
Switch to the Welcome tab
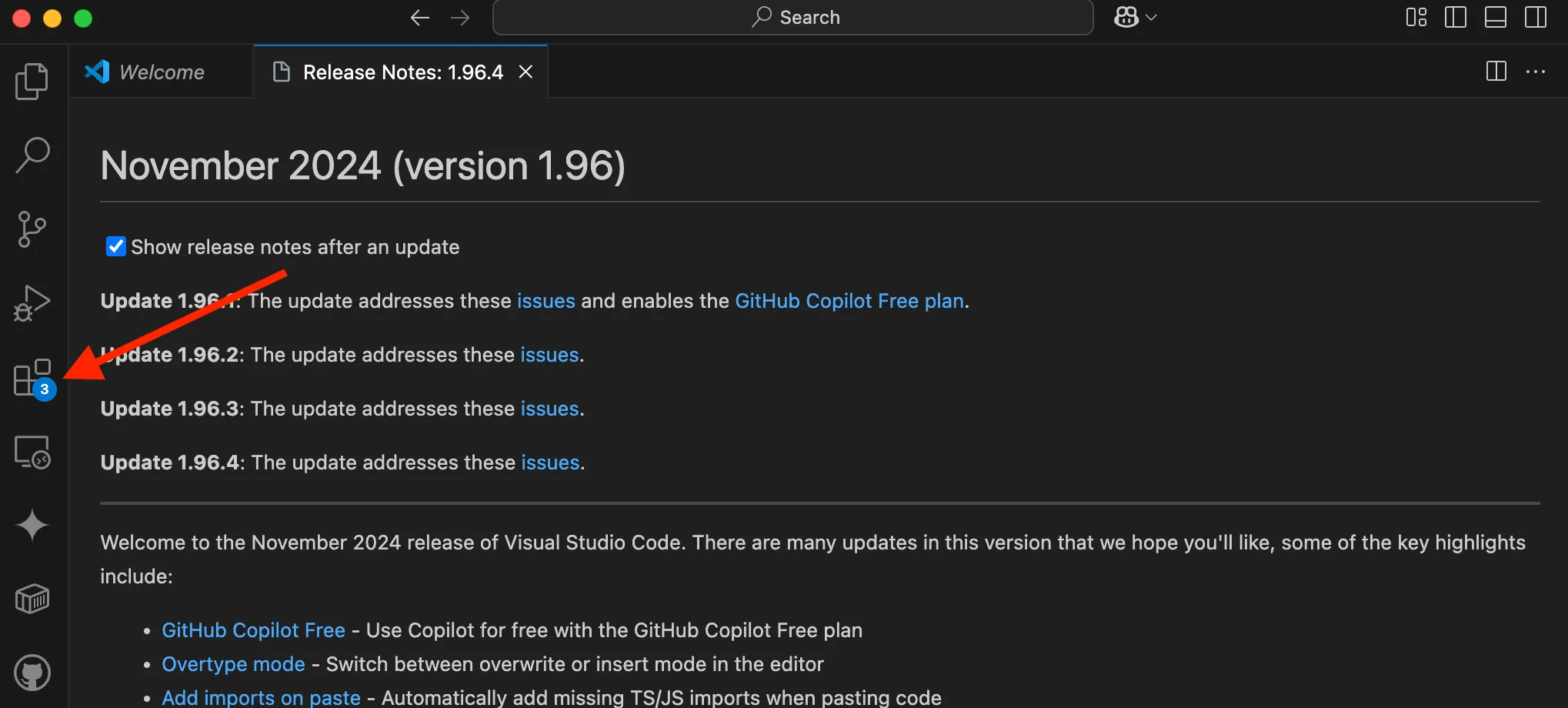(x=162, y=72)
